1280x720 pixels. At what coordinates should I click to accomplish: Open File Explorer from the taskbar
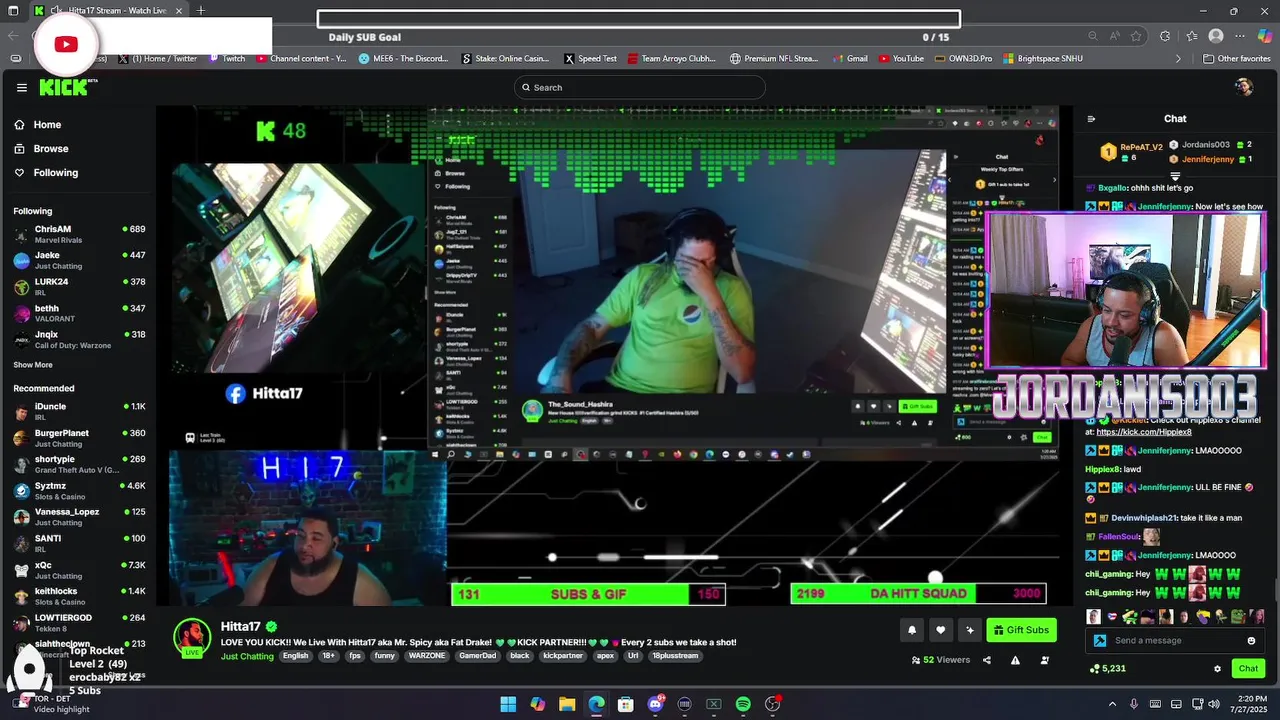[x=567, y=704]
